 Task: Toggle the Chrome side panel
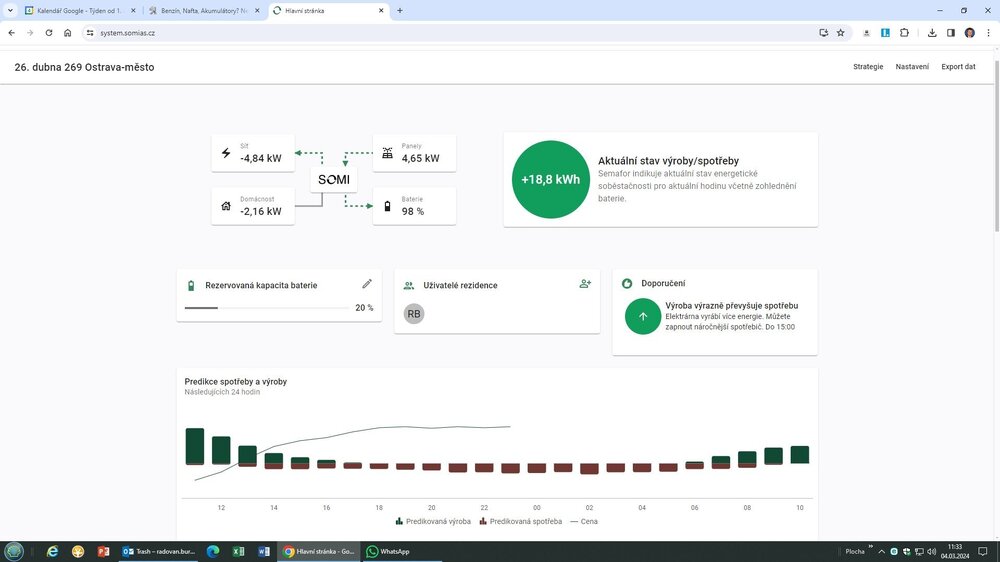(x=950, y=33)
